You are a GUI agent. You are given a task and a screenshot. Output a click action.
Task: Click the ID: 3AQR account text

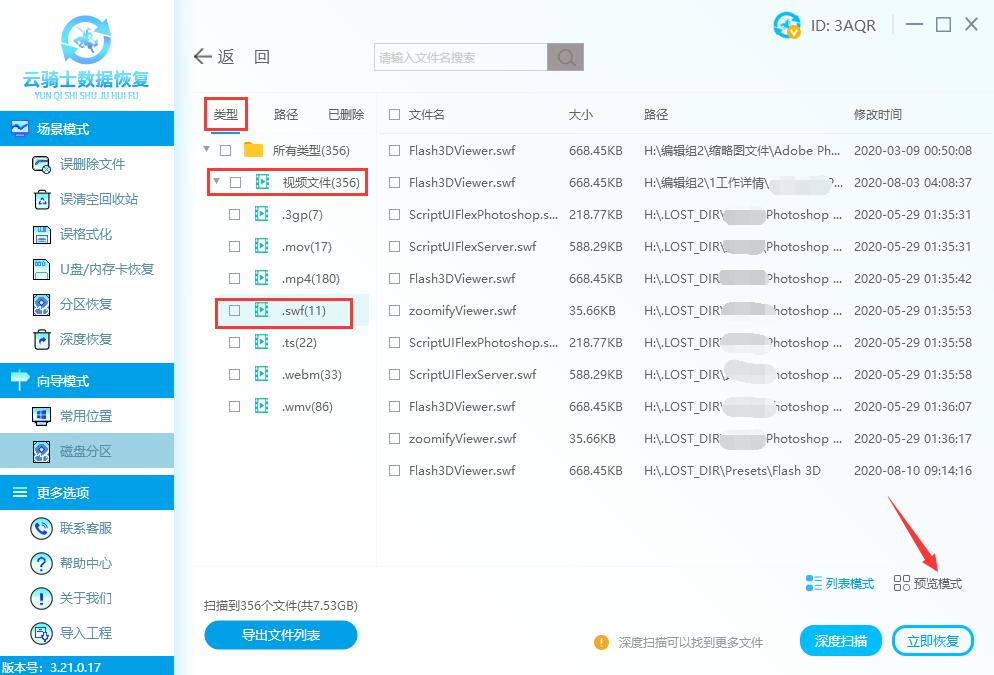[x=843, y=25]
